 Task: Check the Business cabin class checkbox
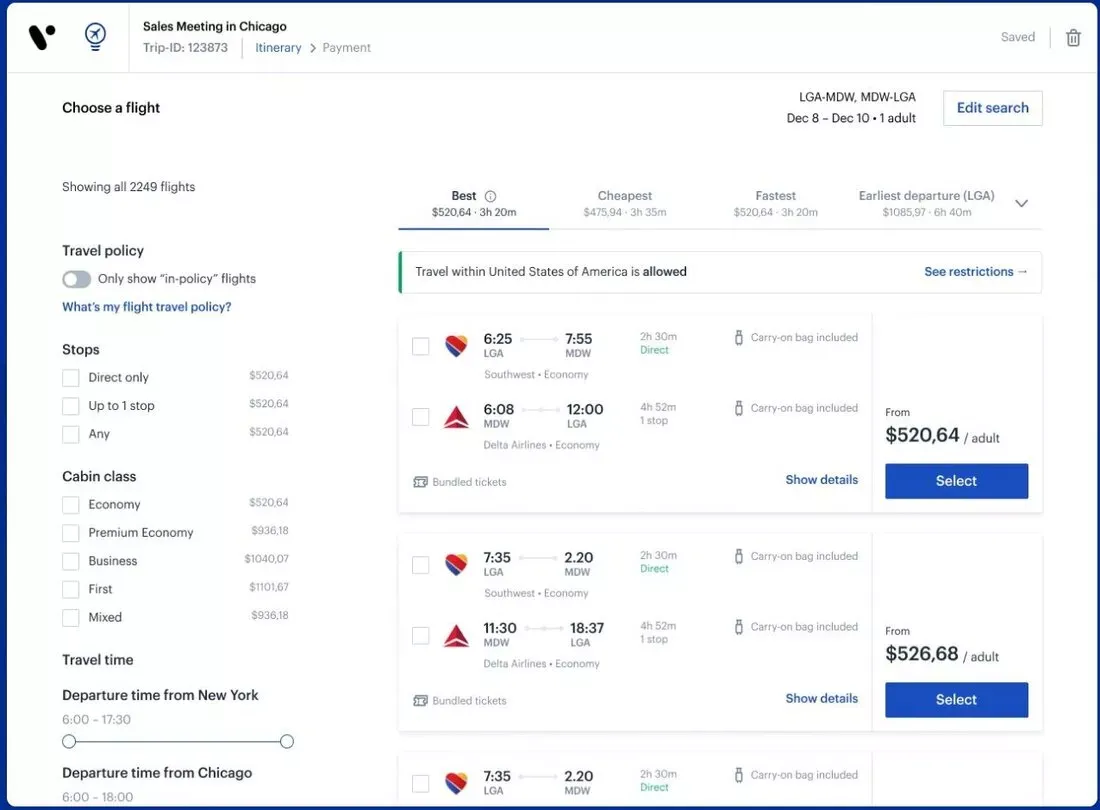(x=70, y=560)
